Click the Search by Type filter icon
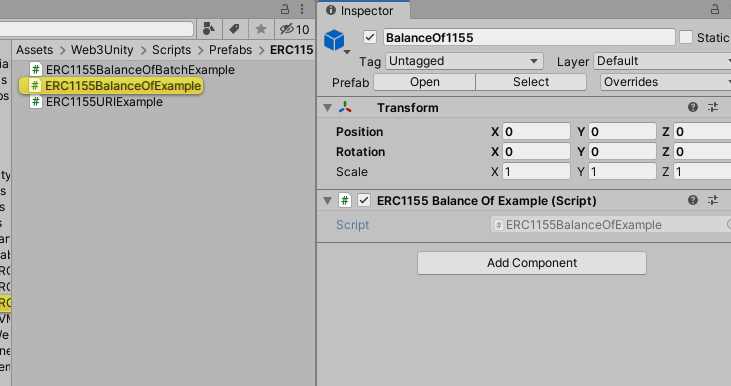This screenshot has height=386, width=731. (x=209, y=29)
